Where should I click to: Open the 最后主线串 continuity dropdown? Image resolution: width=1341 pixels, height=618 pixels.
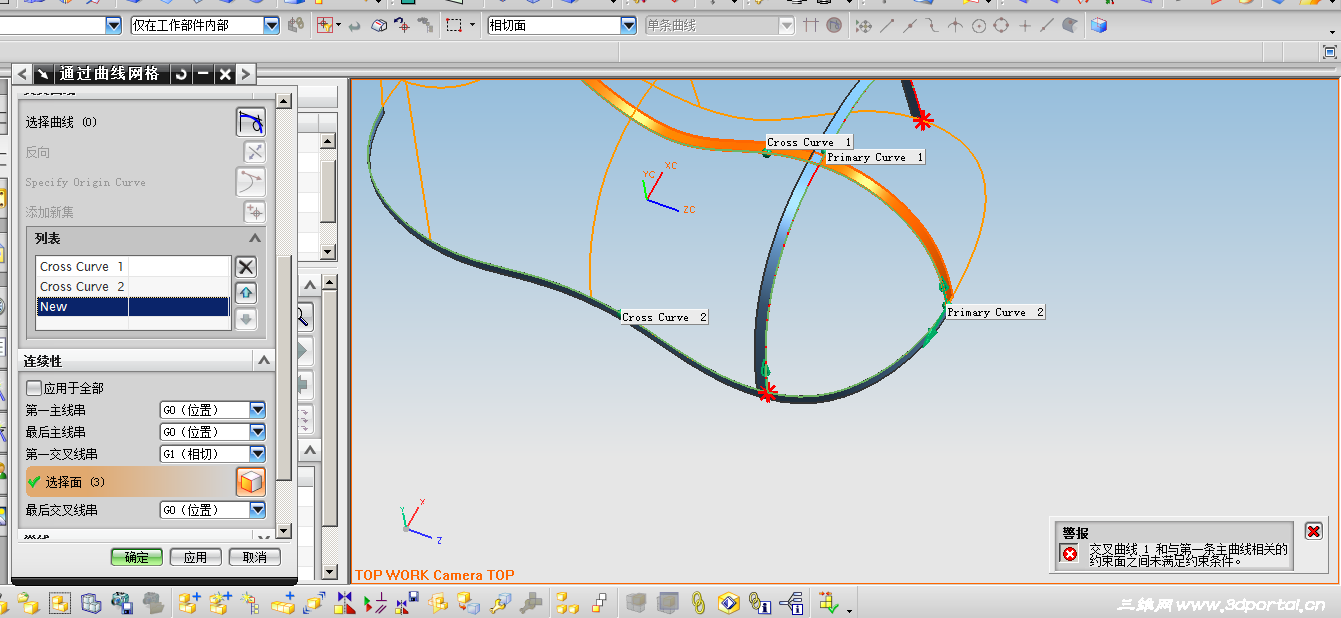click(x=258, y=432)
